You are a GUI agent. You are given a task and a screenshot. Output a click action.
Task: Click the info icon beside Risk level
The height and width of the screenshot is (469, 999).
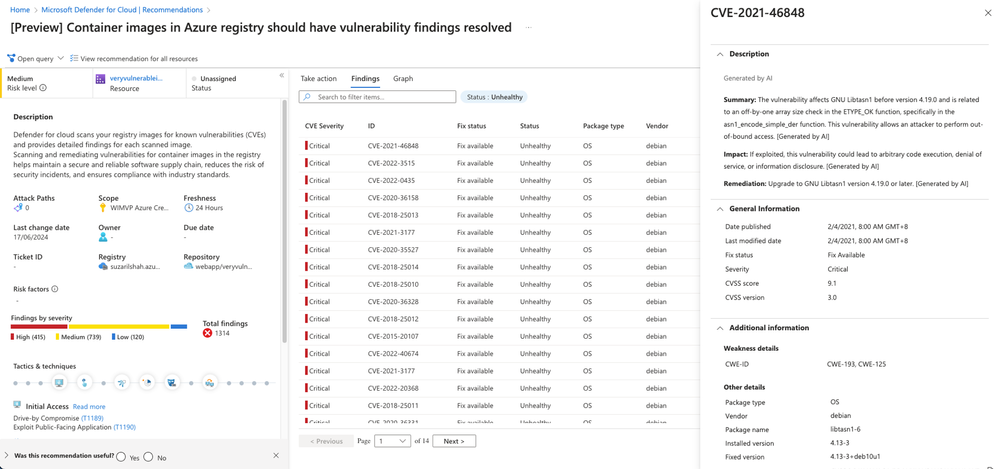click(43, 89)
